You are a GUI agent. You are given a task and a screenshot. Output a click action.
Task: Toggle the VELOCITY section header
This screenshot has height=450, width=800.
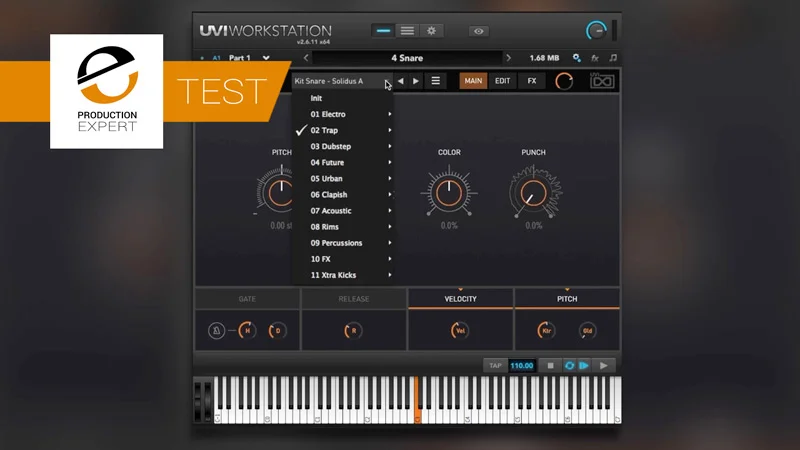(460, 299)
